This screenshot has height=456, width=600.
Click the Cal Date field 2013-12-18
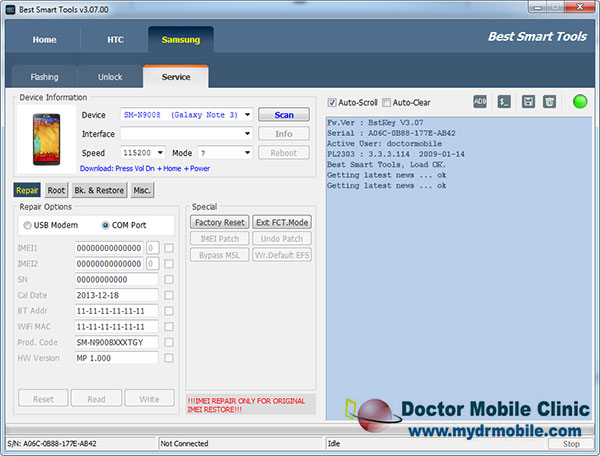(116, 295)
